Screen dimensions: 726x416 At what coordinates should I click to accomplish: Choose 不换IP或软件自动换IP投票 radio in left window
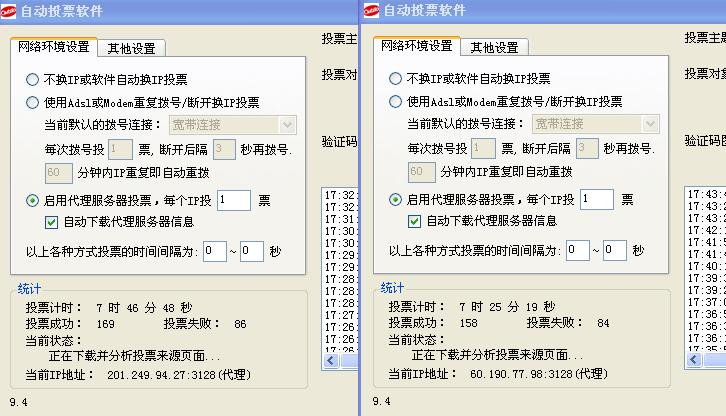tap(33, 79)
